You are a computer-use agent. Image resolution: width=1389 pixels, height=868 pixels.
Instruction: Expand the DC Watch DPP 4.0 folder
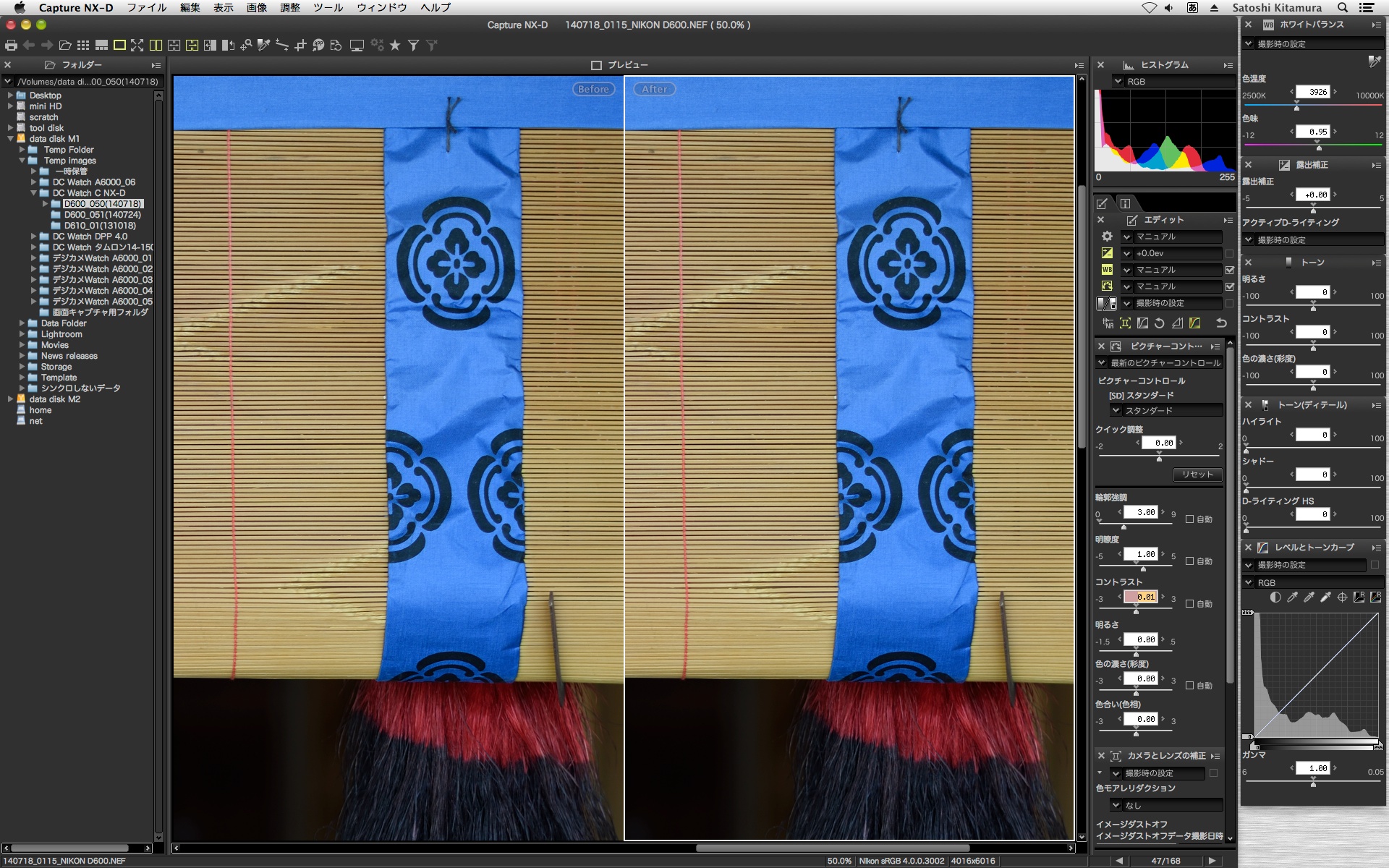tap(33, 237)
